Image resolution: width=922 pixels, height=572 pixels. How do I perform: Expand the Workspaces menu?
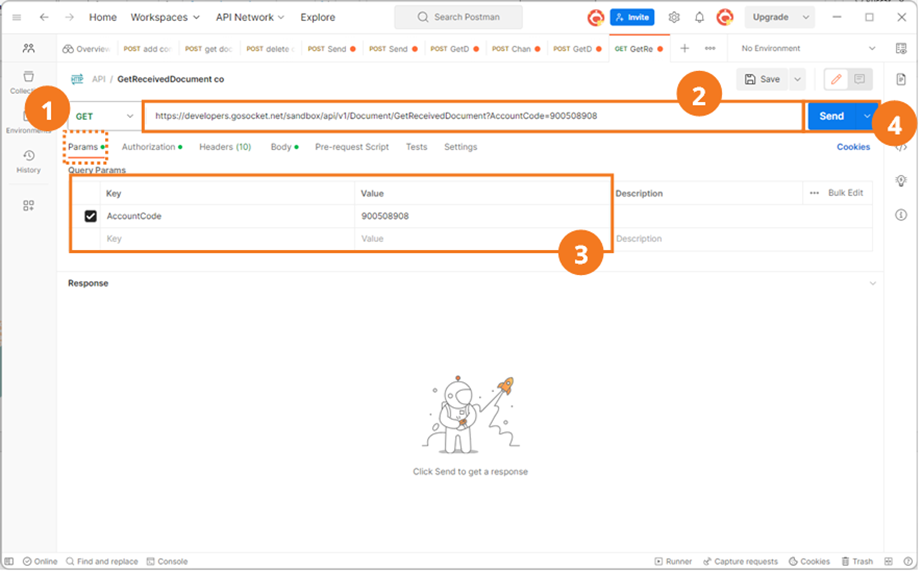click(165, 17)
